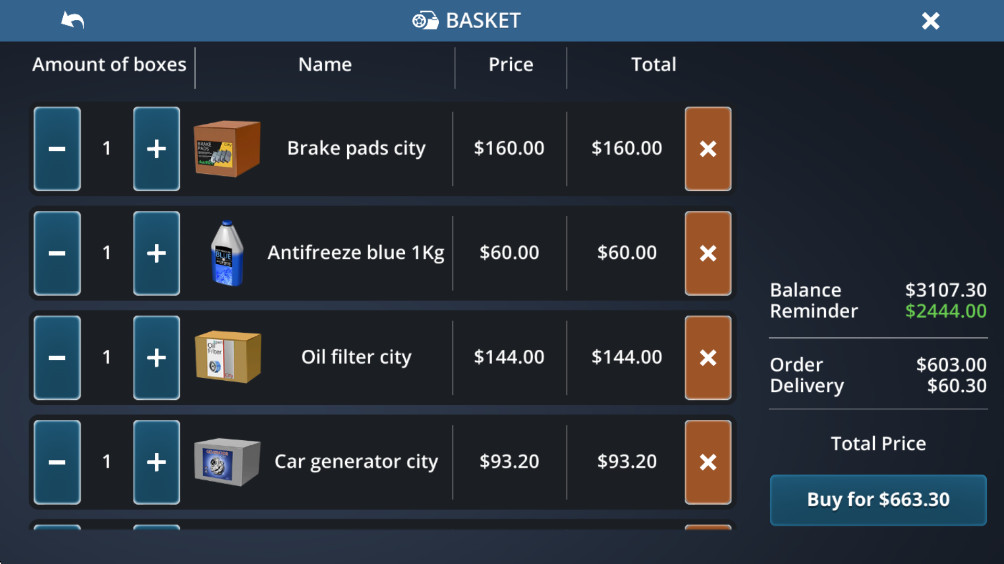Click the Antifreeze blue bottle image
The width and height of the screenshot is (1004, 564).
[226, 254]
